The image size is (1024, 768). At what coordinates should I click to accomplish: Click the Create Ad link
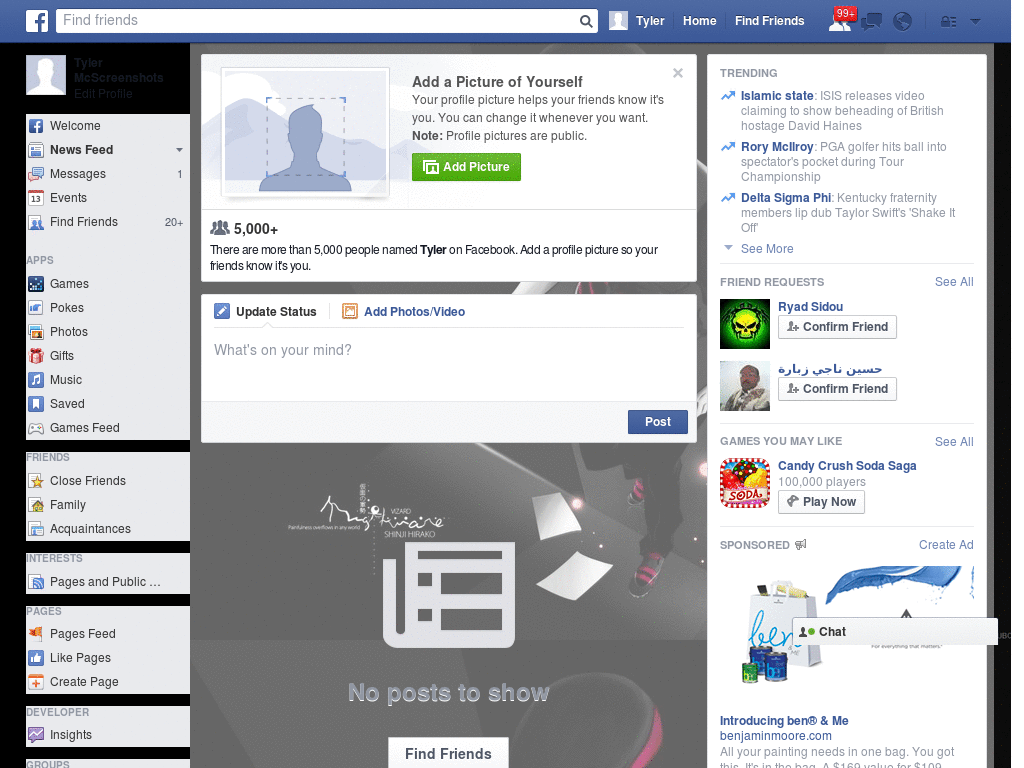pyautogui.click(x=946, y=545)
